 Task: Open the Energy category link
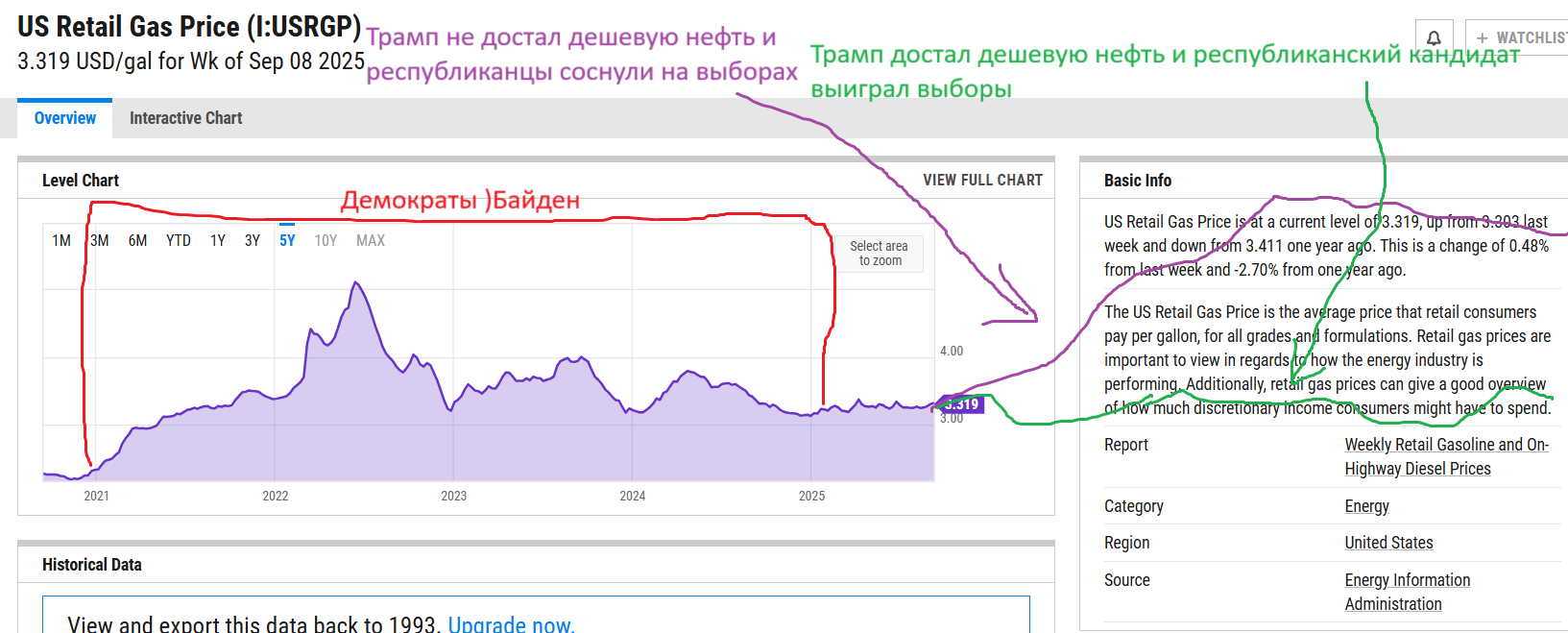[1366, 506]
